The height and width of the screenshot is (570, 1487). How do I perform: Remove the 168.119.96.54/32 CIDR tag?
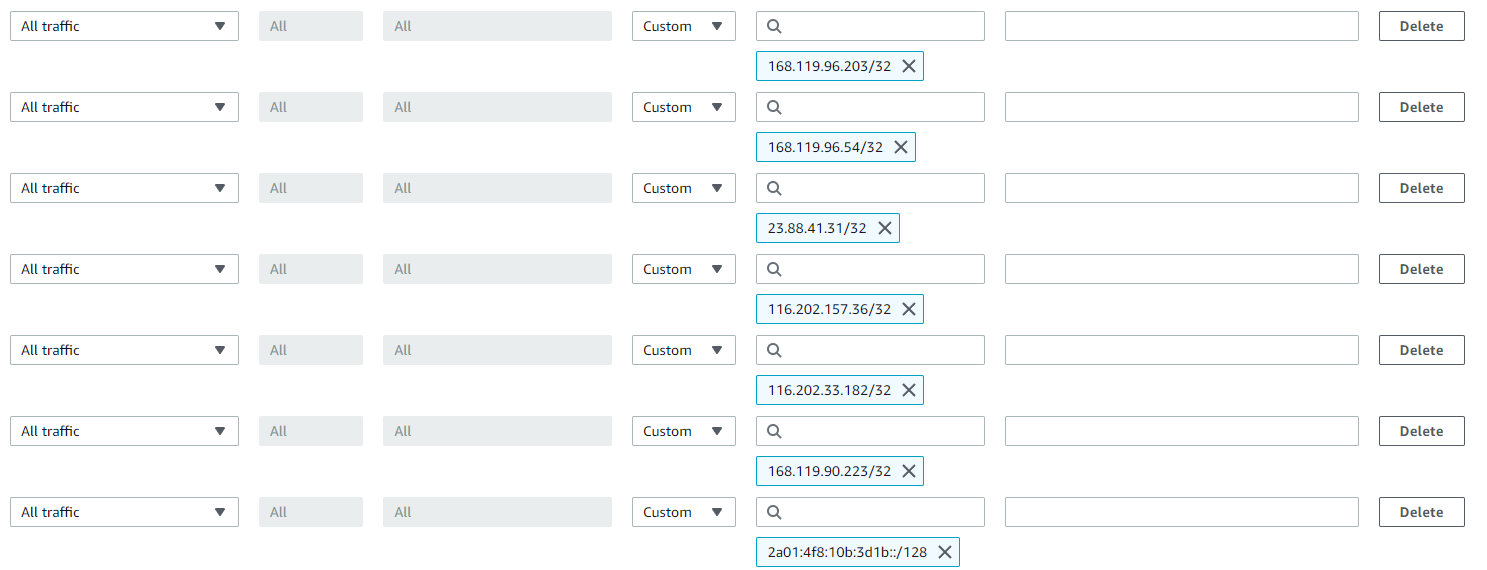click(901, 147)
